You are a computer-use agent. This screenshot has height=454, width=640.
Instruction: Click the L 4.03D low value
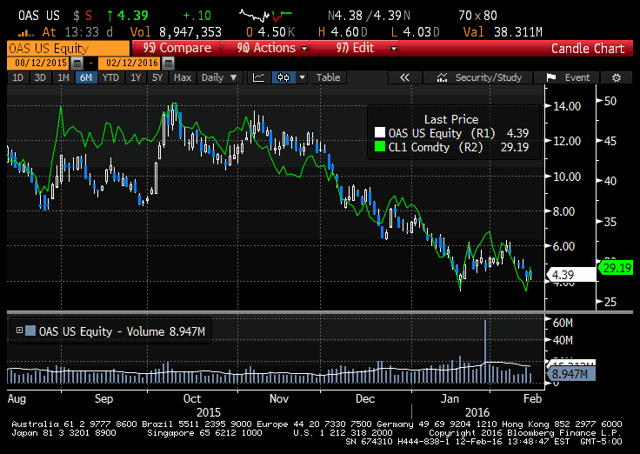pyautogui.click(x=415, y=32)
